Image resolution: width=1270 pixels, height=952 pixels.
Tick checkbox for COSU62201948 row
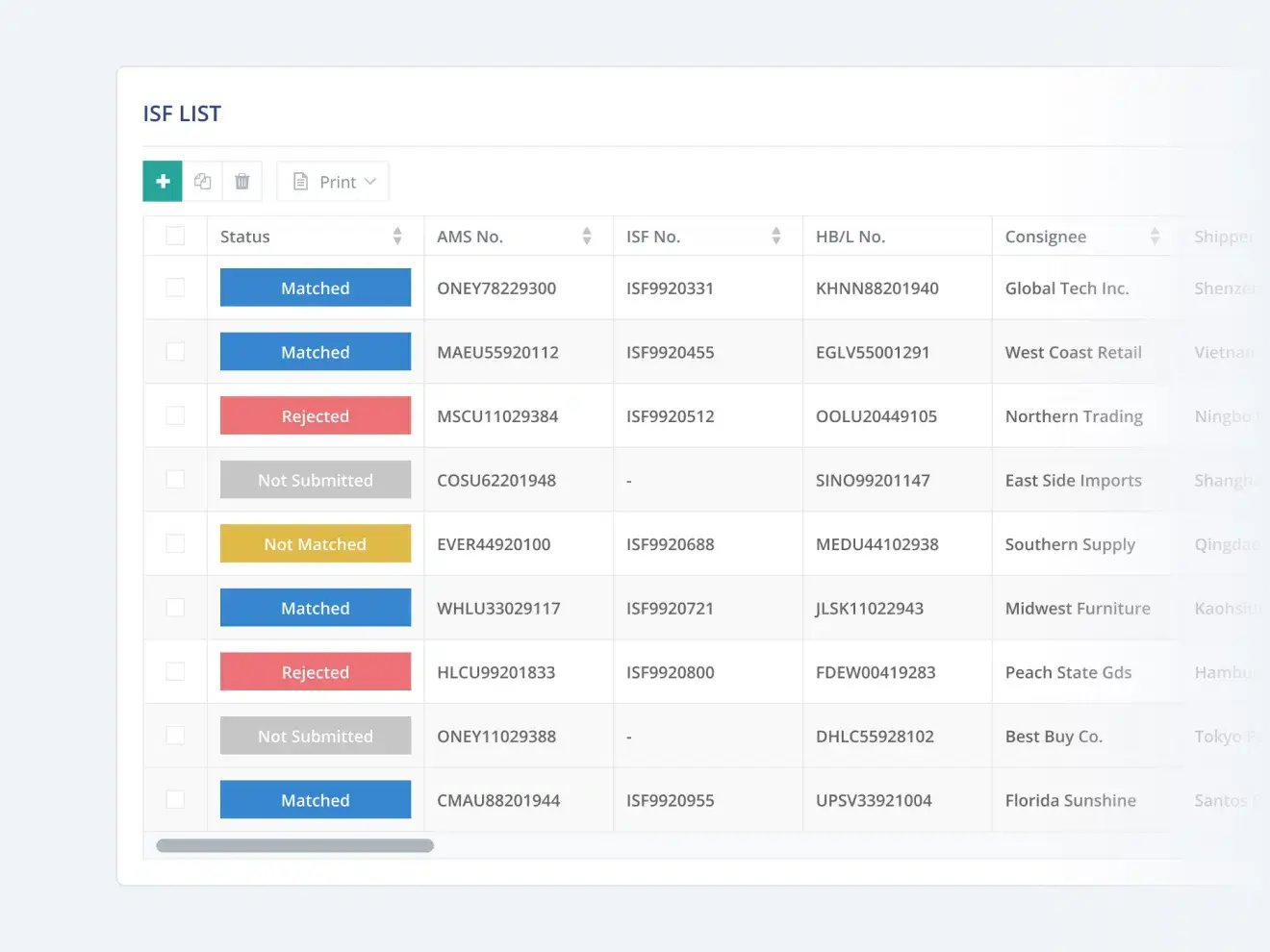click(175, 479)
